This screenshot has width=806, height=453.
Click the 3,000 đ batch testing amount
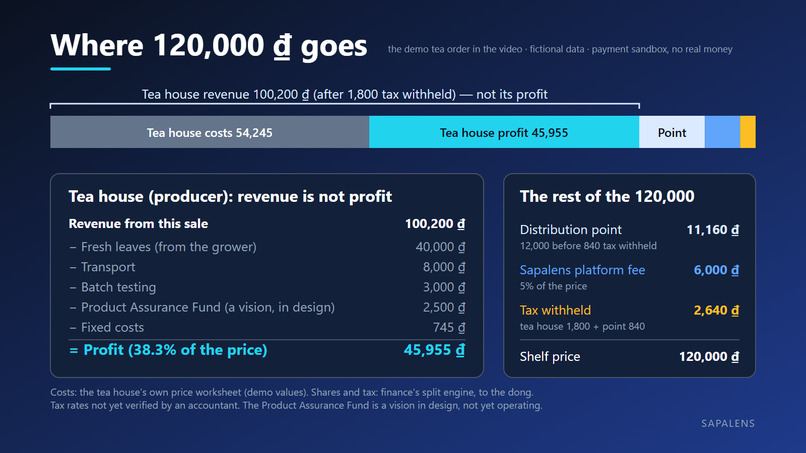(444, 287)
